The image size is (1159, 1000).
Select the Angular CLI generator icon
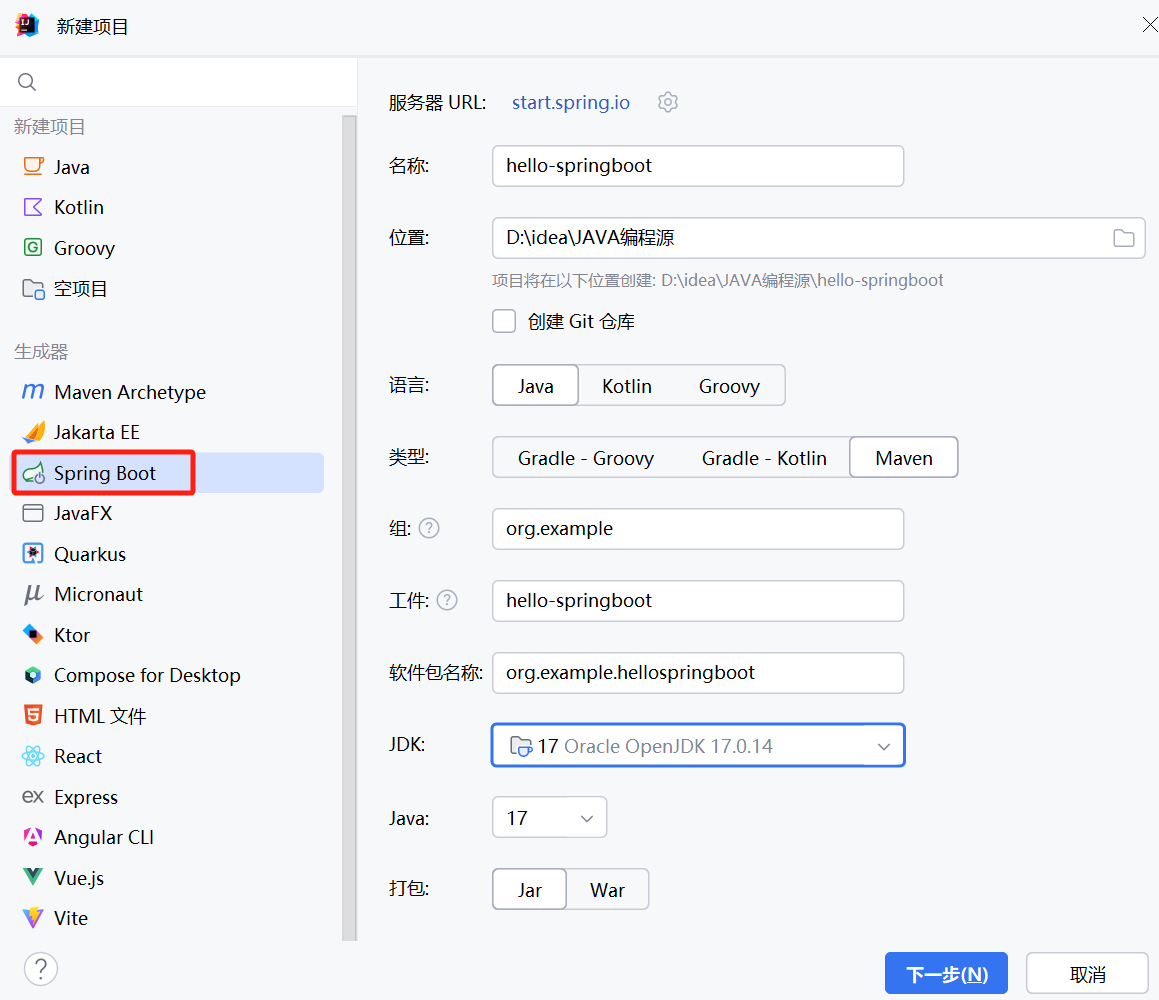click(x=34, y=837)
